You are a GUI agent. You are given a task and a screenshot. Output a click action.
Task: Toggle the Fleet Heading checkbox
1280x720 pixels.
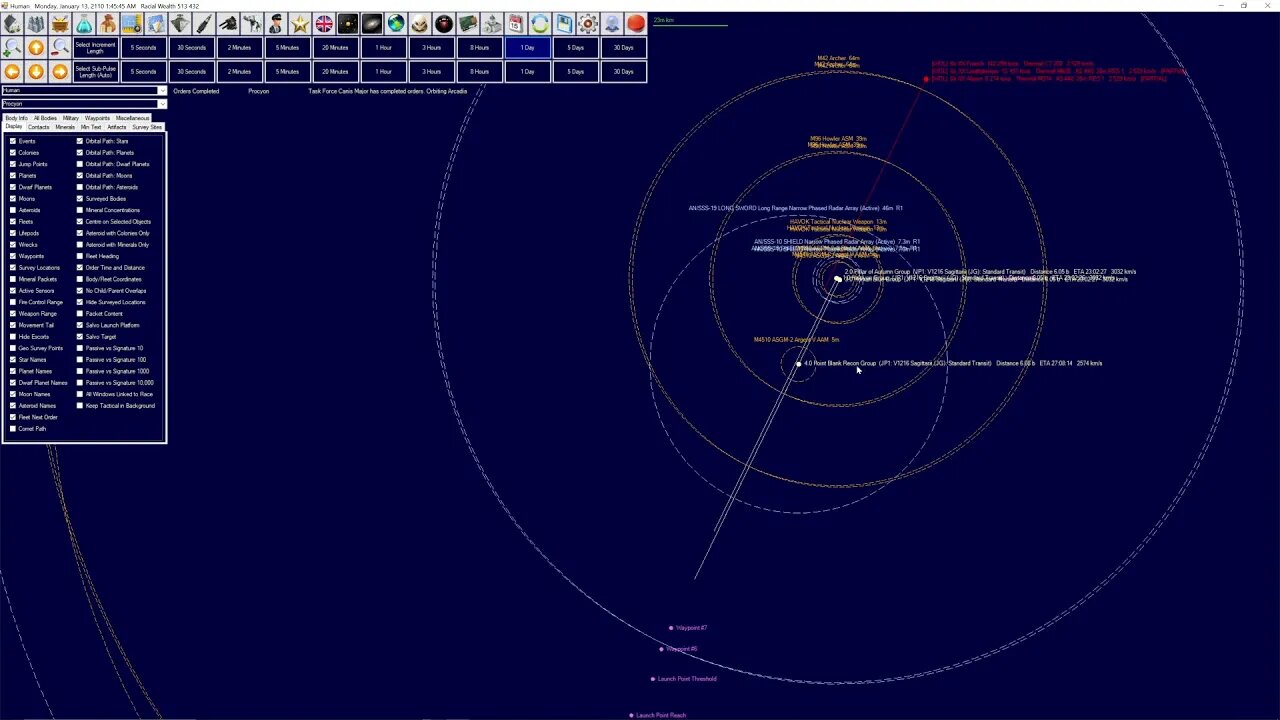80,256
